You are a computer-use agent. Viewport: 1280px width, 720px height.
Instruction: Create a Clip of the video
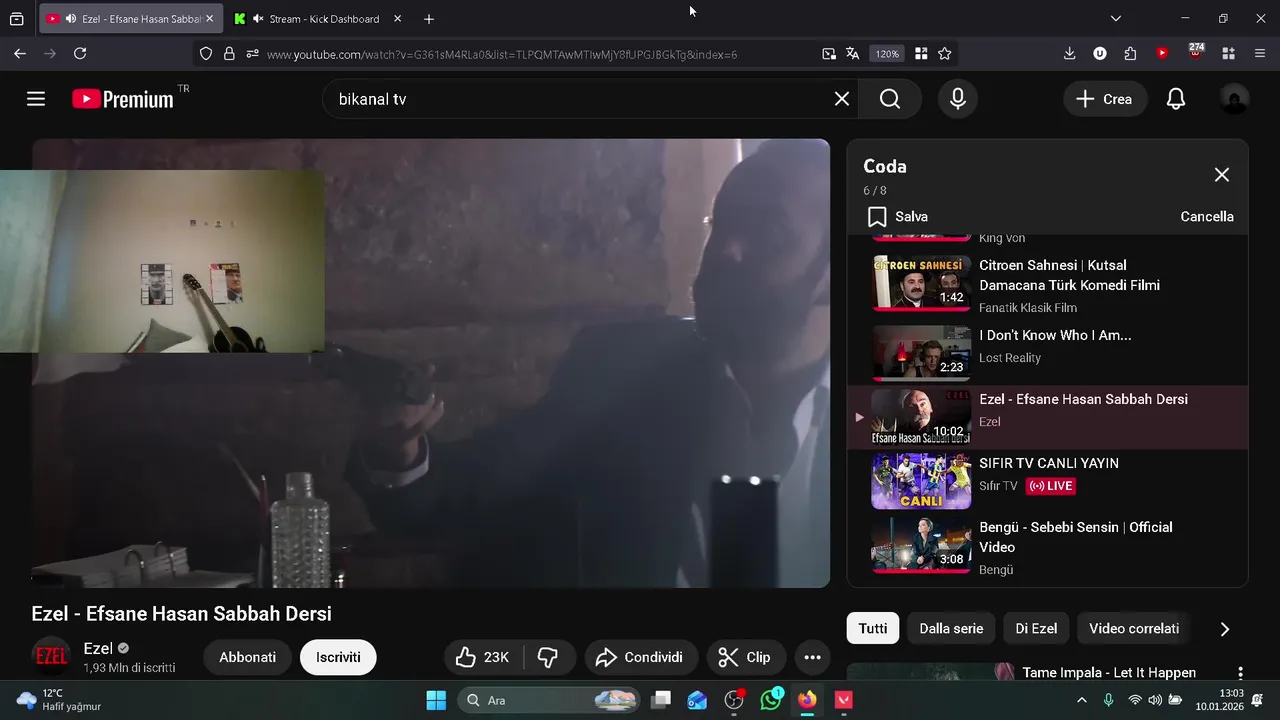(745, 657)
